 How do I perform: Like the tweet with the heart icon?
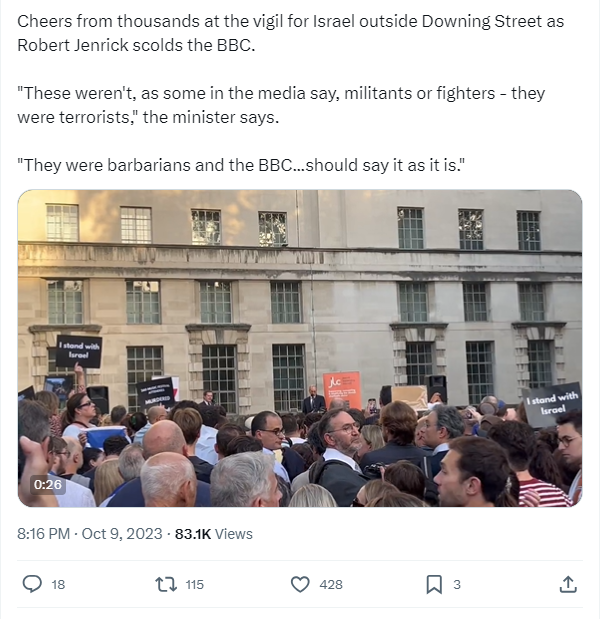pos(299,584)
